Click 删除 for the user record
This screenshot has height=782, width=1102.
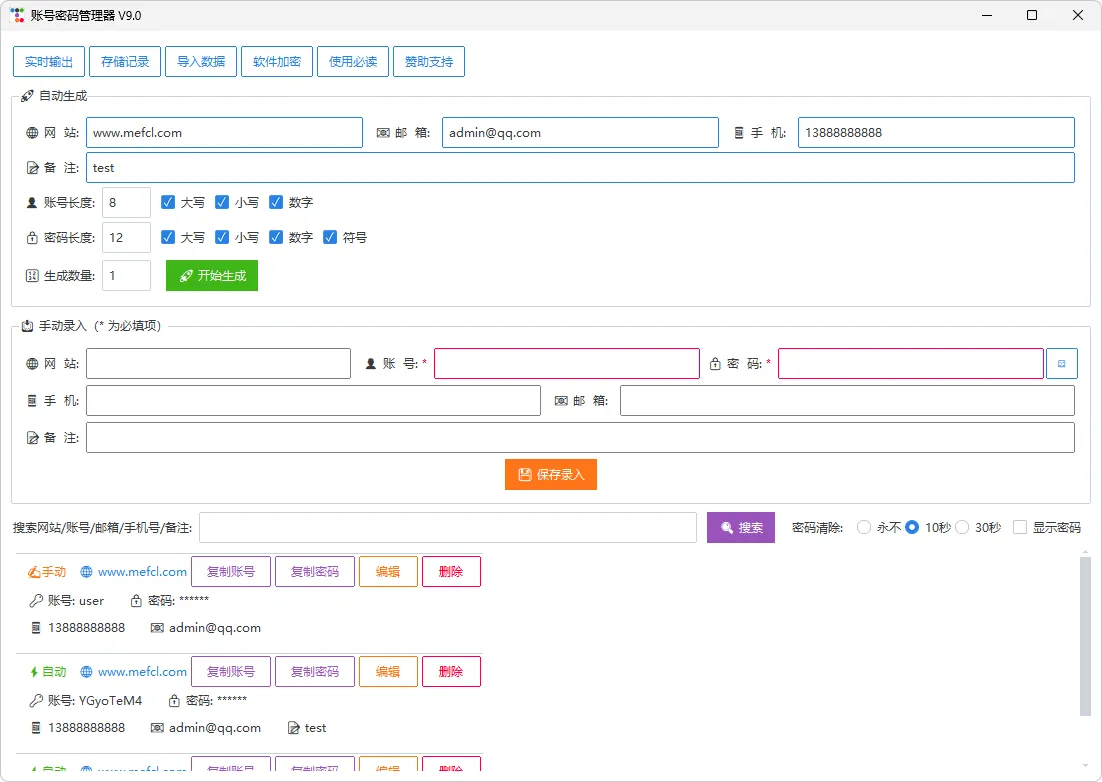451,572
